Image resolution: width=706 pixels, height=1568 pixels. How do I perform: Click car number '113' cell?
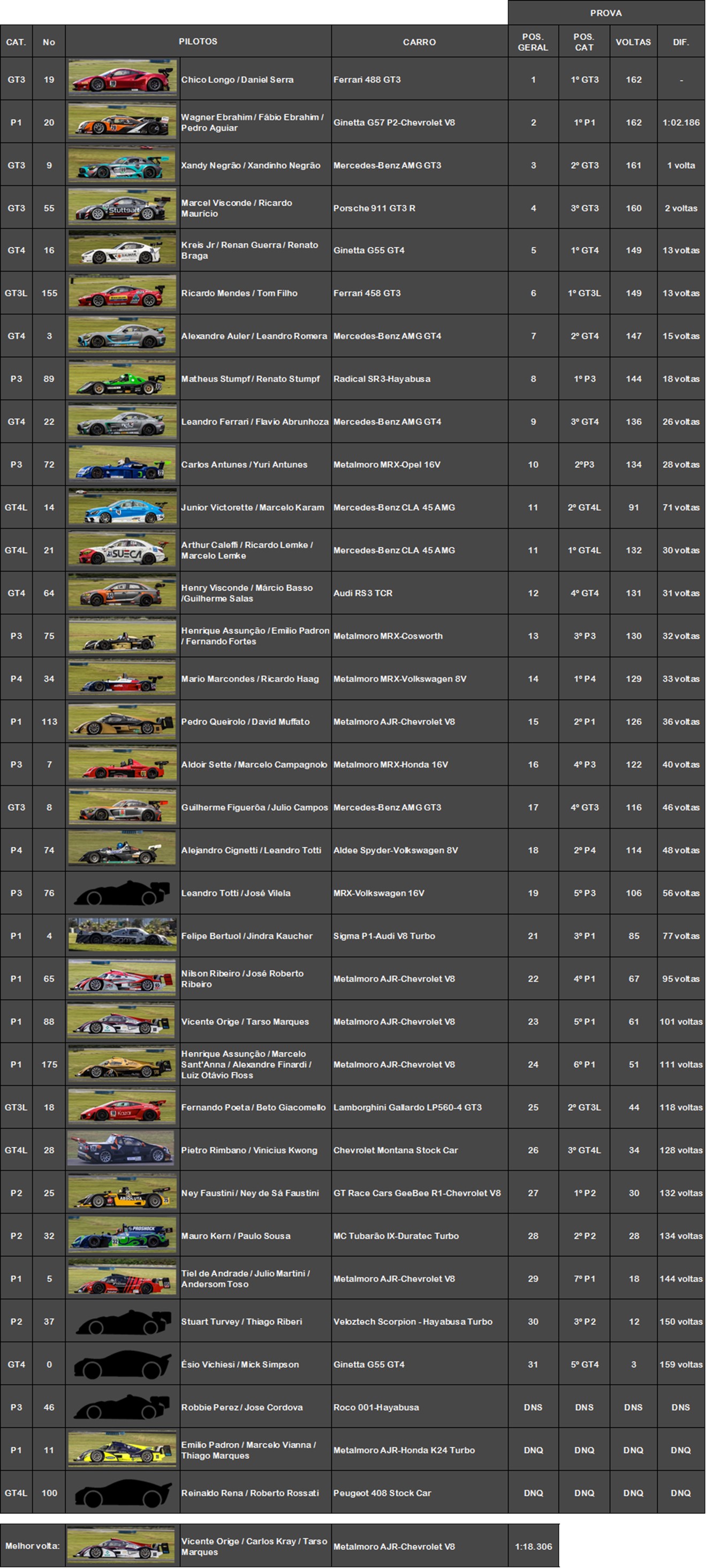pos(49,721)
